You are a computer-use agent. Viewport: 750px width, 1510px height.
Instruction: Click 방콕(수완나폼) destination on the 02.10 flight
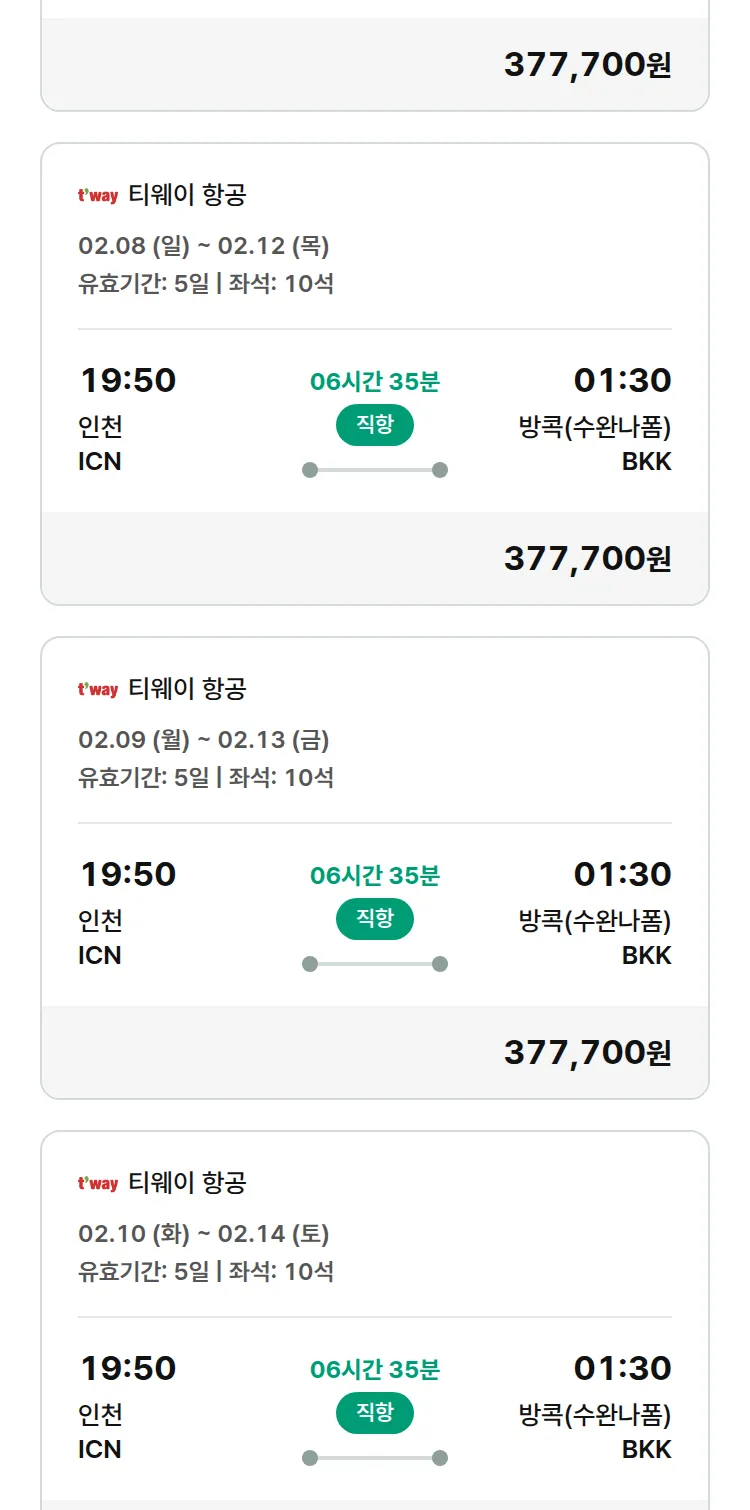[x=595, y=1415]
